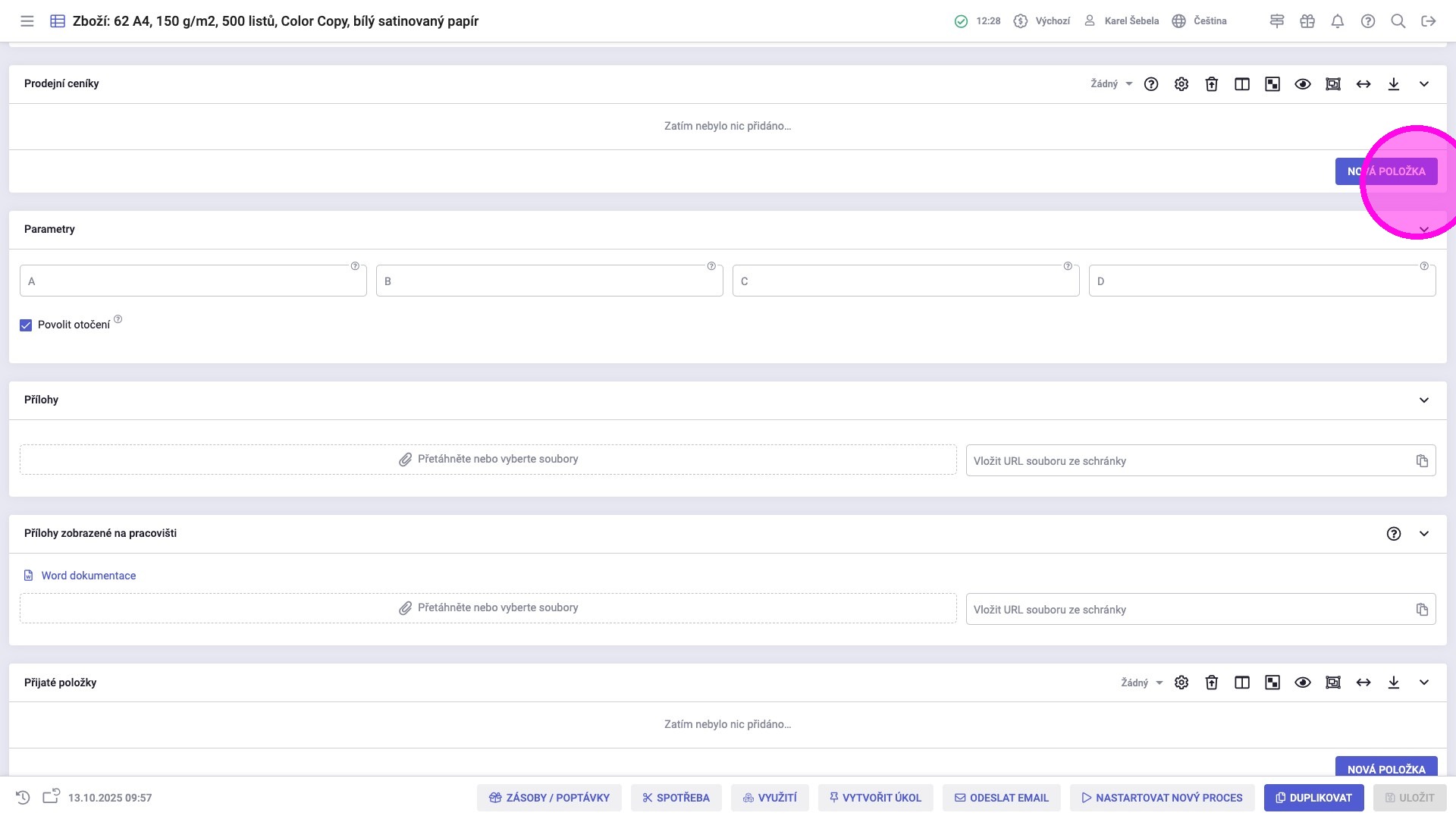The width and height of the screenshot is (1456, 819).
Task: Toggle eye visibility in Prodejní ceníky
Action: pyautogui.click(x=1303, y=84)
